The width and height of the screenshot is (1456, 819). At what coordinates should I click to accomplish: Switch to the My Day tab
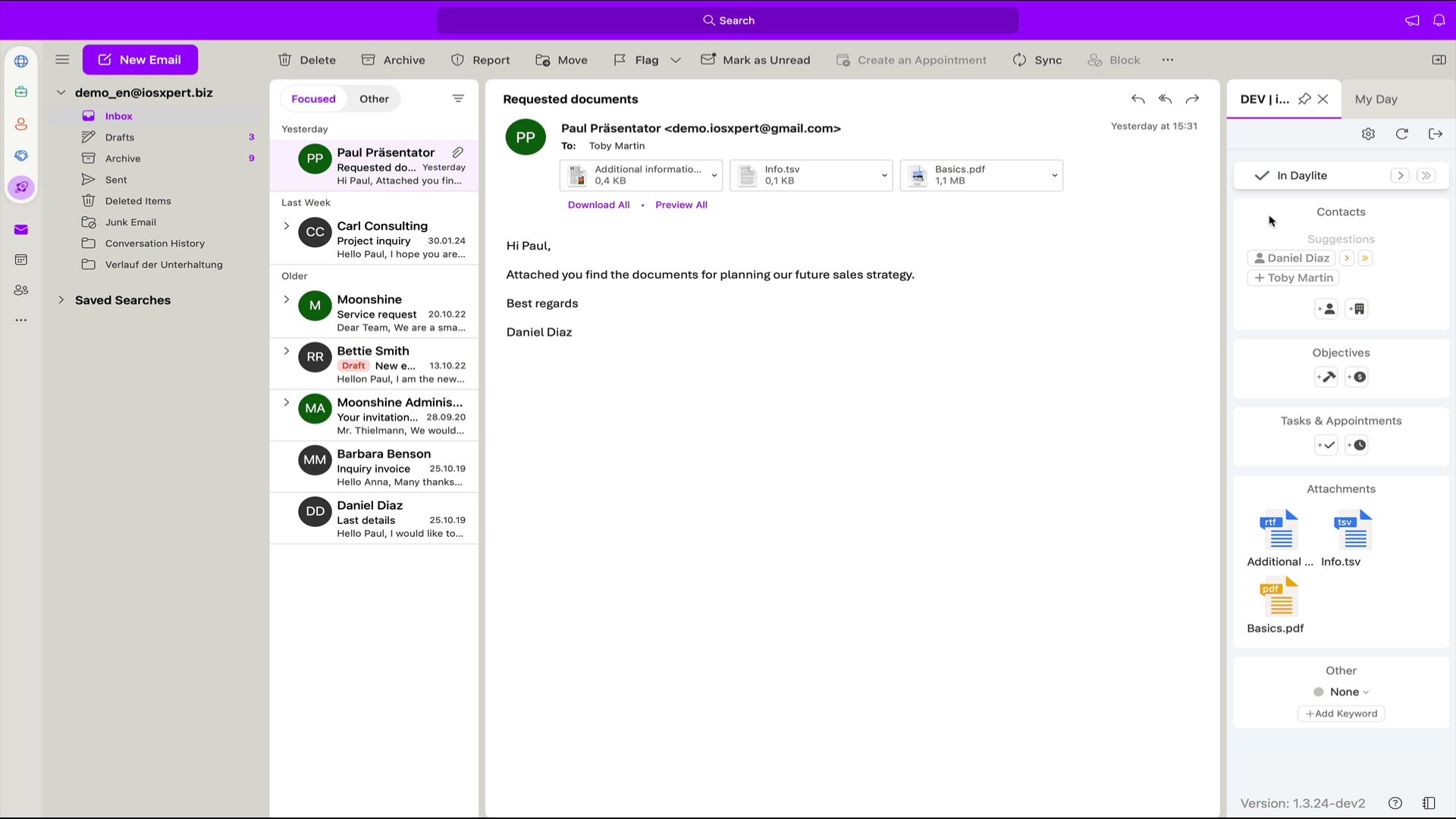[1376, 99]
